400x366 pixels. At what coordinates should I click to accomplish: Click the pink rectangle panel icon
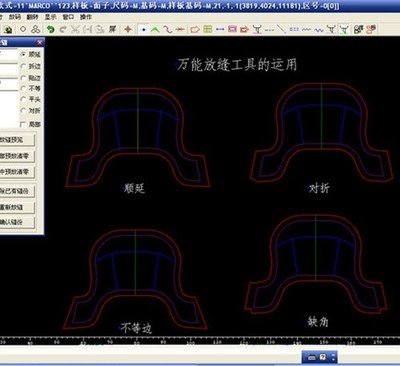pyautogui.click(x=232, y=29)
